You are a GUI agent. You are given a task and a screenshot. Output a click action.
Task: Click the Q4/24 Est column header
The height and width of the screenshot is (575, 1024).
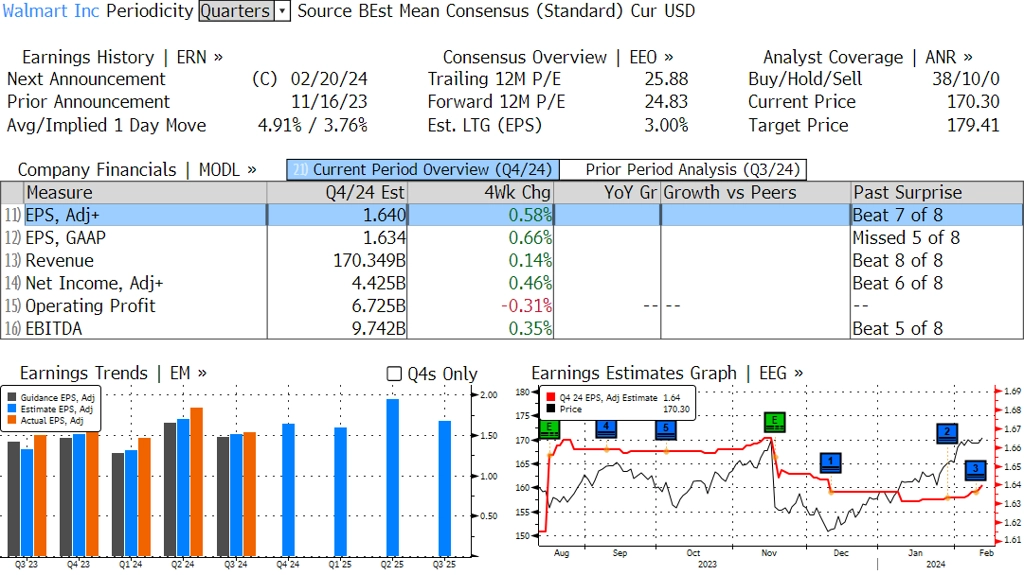[x=337, y=193]
